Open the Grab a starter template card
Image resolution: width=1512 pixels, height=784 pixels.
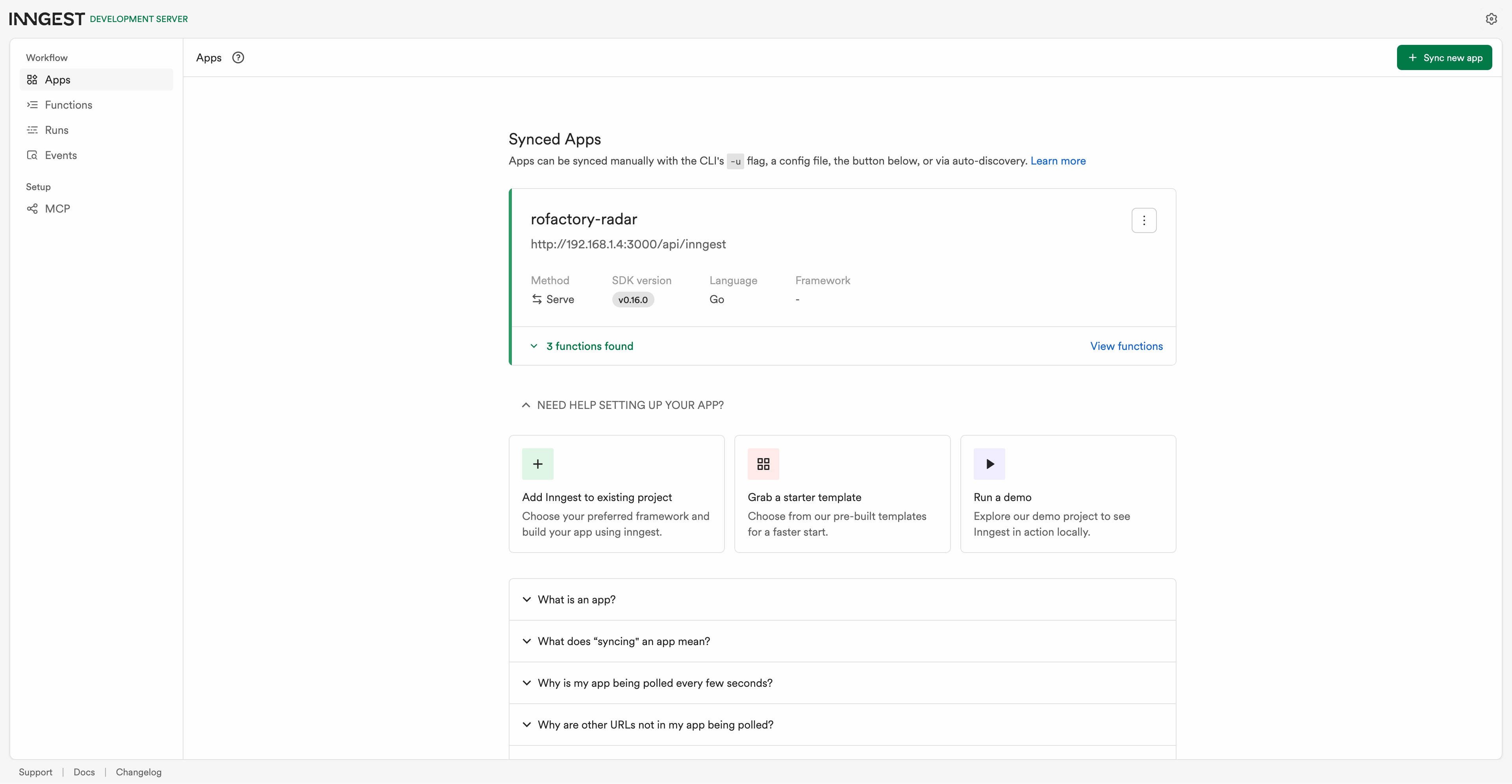click(842, 494)
